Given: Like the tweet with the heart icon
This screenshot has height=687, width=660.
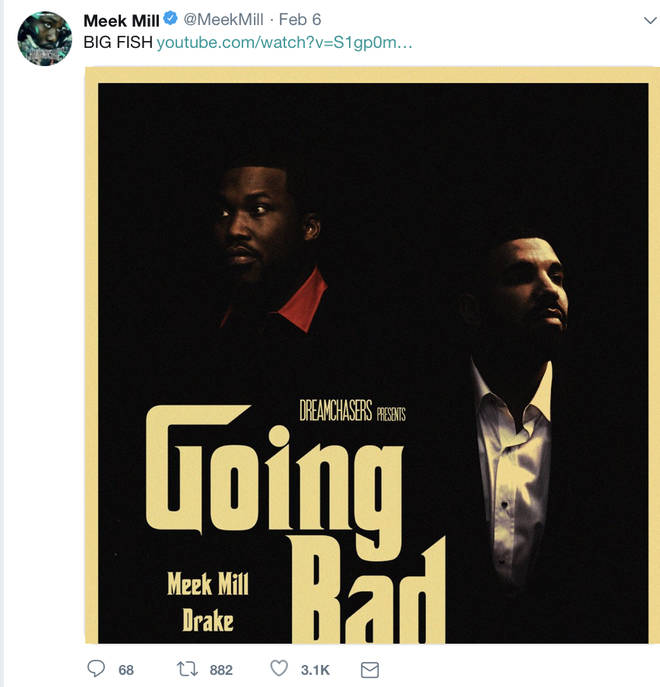Looking at the screenshot, I should click(x=279, y=668).
